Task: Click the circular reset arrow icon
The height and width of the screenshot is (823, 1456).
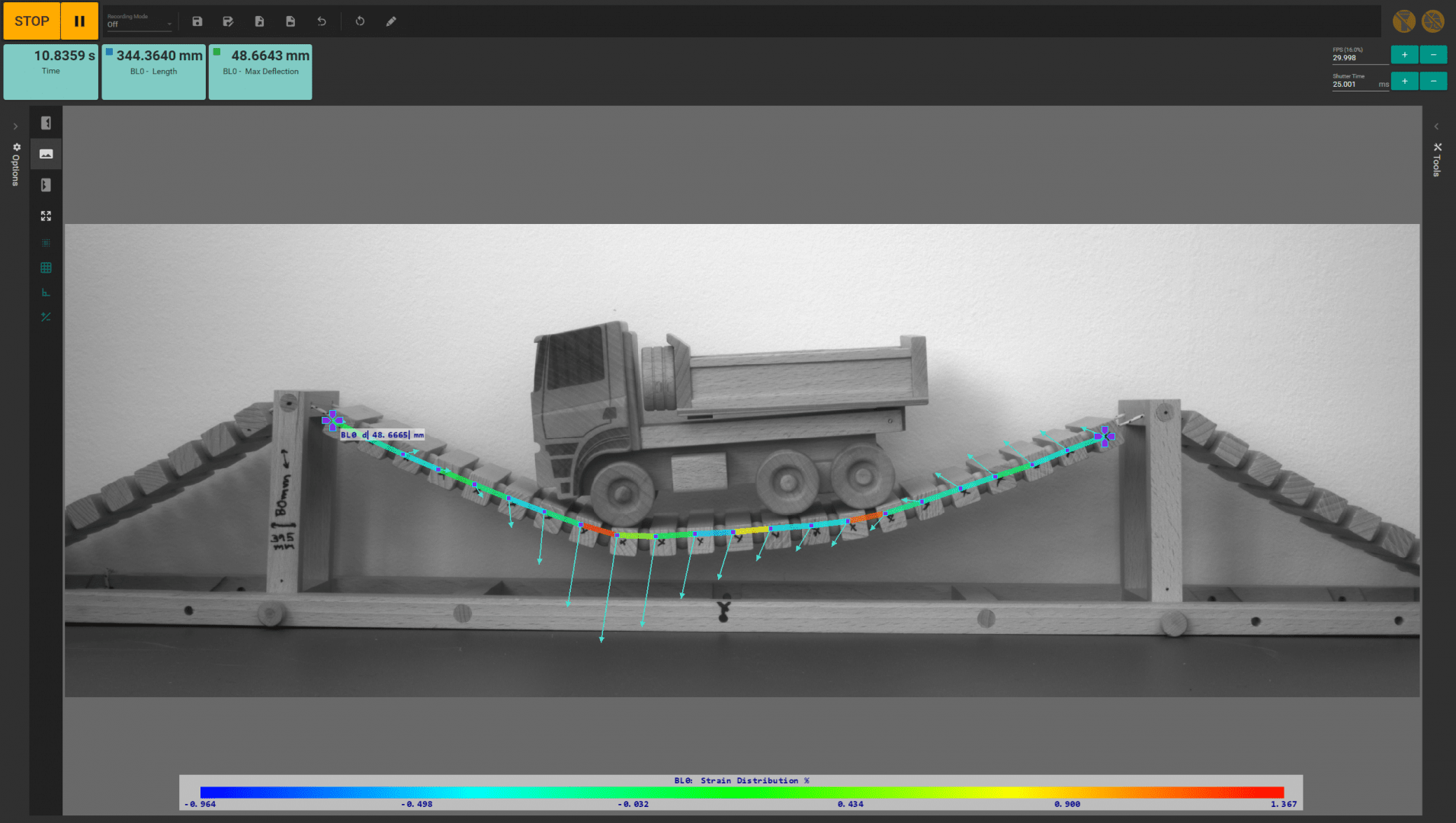Action: [x=360, y=21]
